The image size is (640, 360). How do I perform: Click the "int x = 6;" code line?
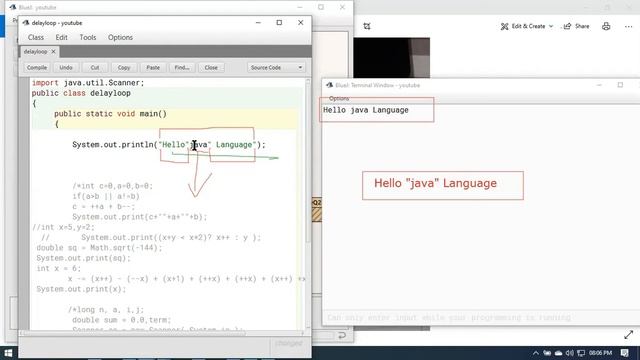(x=58, y=269)
